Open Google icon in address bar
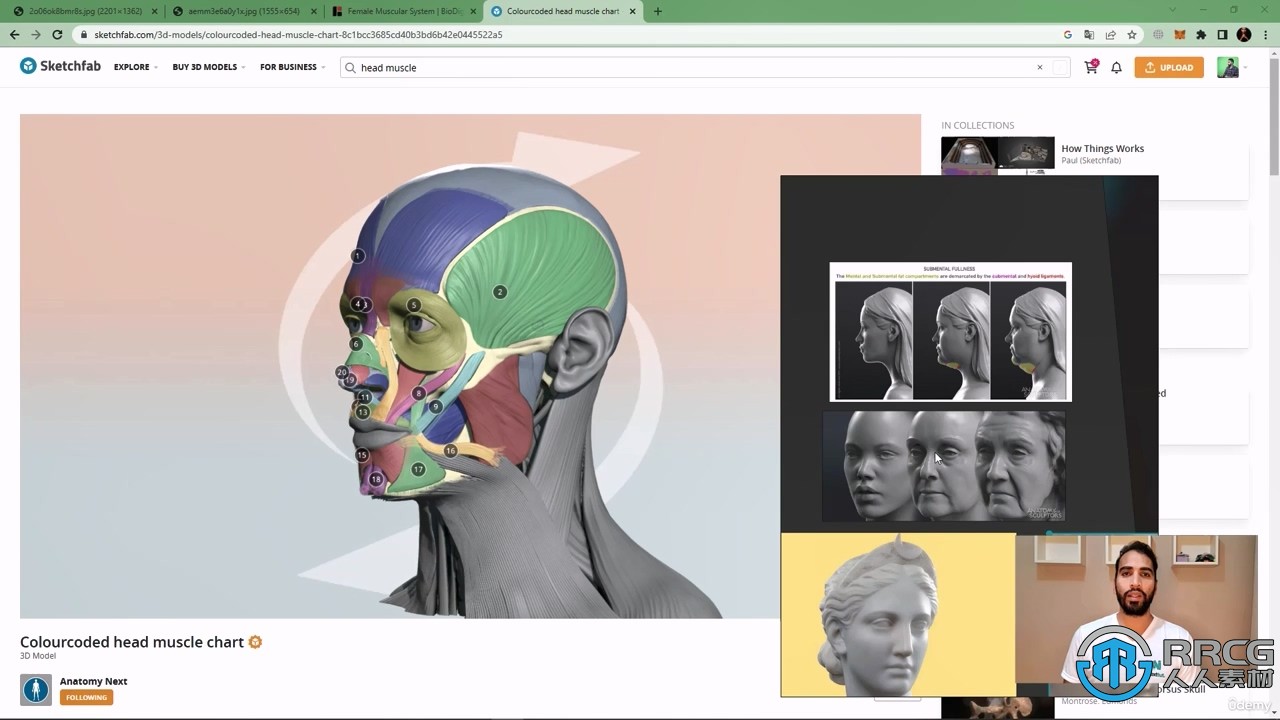Image resolution: width=1280 pixels, height=720 pixels. tap(1068, 34)
